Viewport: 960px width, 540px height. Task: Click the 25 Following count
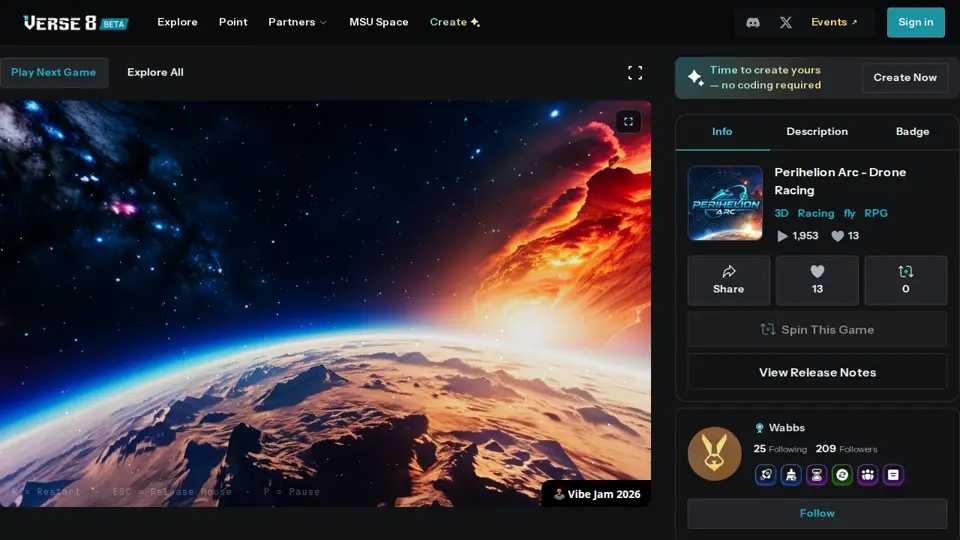pyautogui.click(x=780, y=449)
